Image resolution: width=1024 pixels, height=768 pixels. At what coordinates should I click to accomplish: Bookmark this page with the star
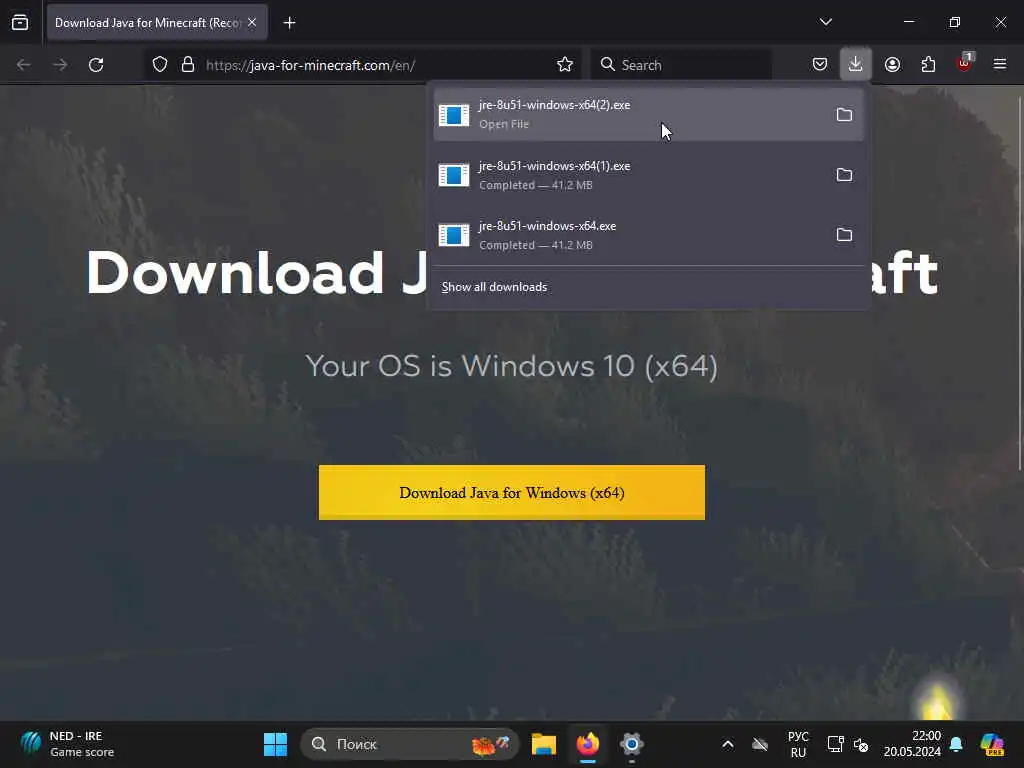(565, 65)
